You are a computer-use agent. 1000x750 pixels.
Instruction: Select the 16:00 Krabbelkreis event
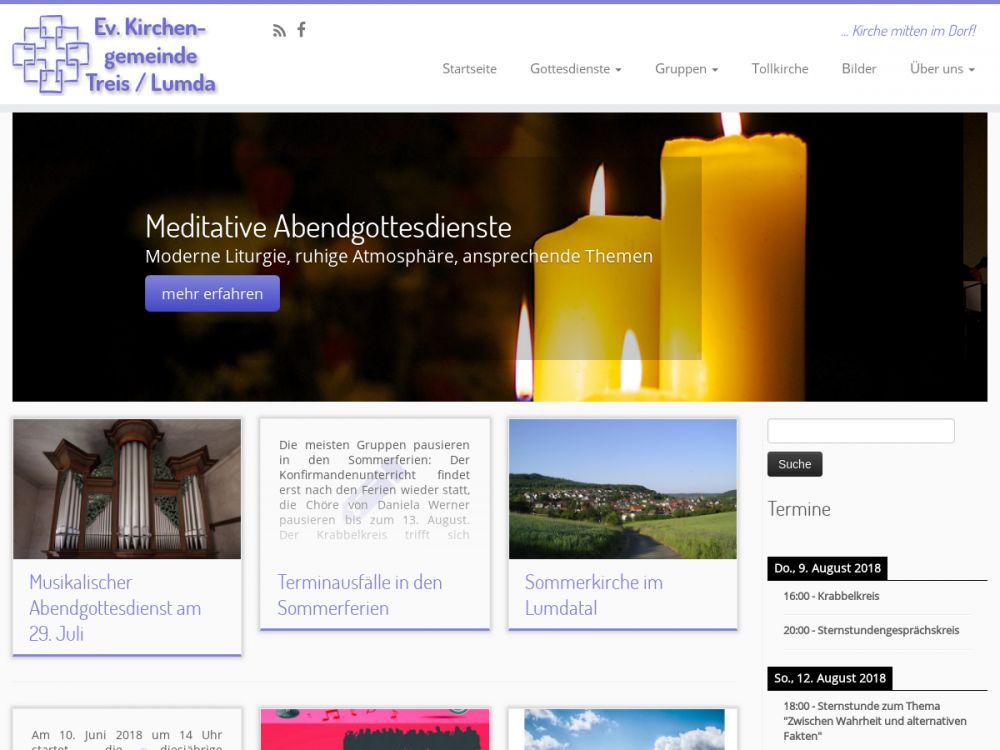(x=831, y=596)
